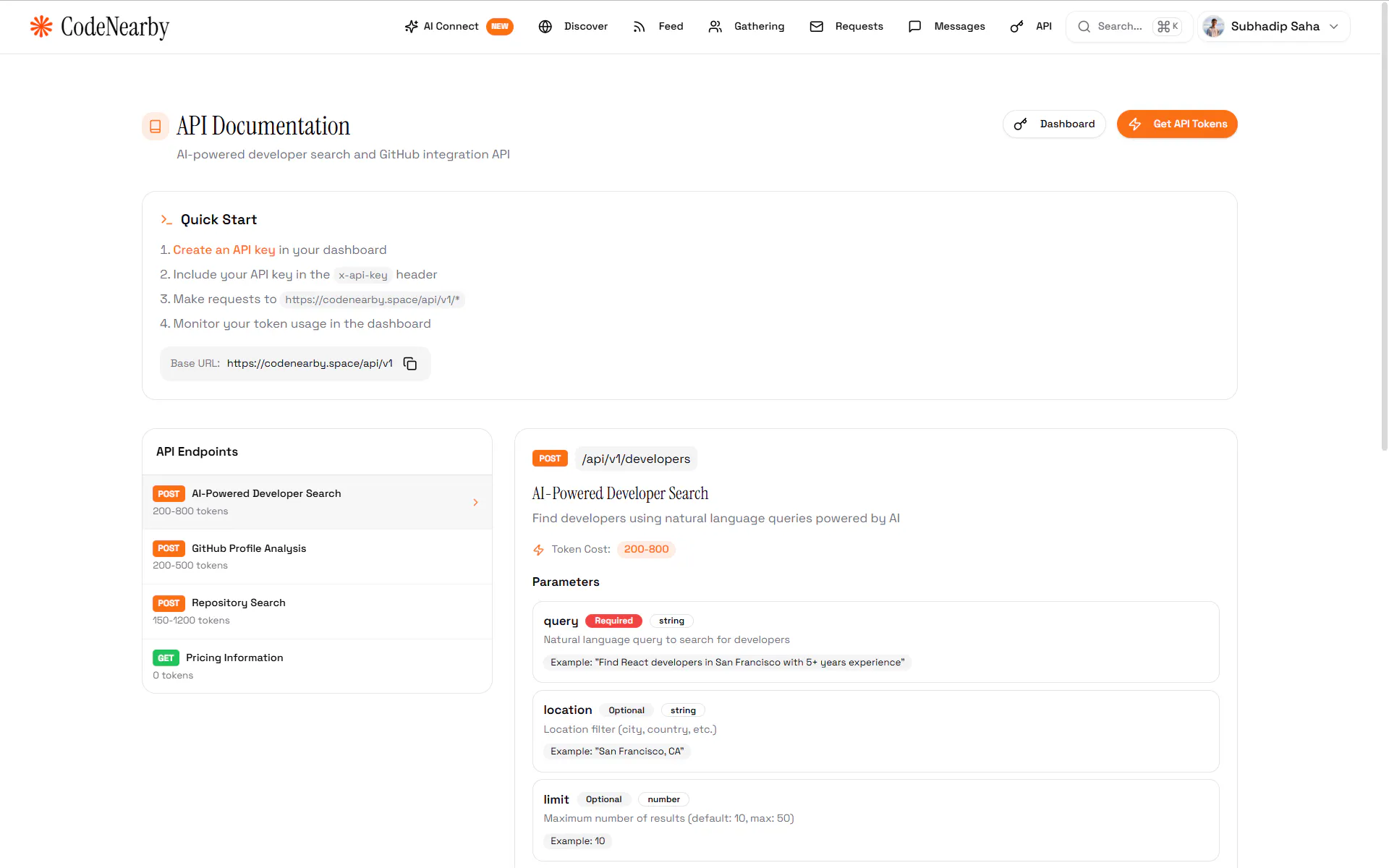This screenshot has width=1389, height=868.
Task: Click the 'API Endpoints' heading
Action: coord(197,452)
